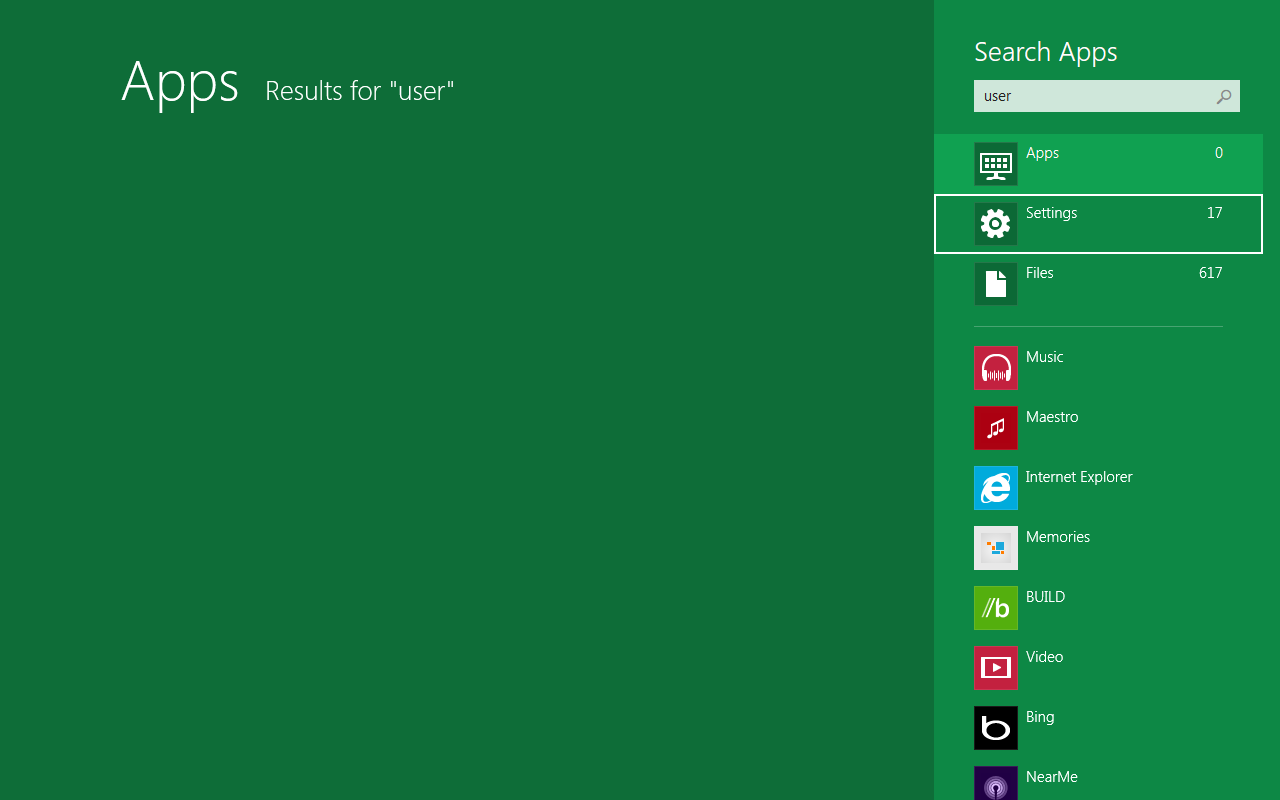Click the "Search Apps" pane title

(1046, 52)
